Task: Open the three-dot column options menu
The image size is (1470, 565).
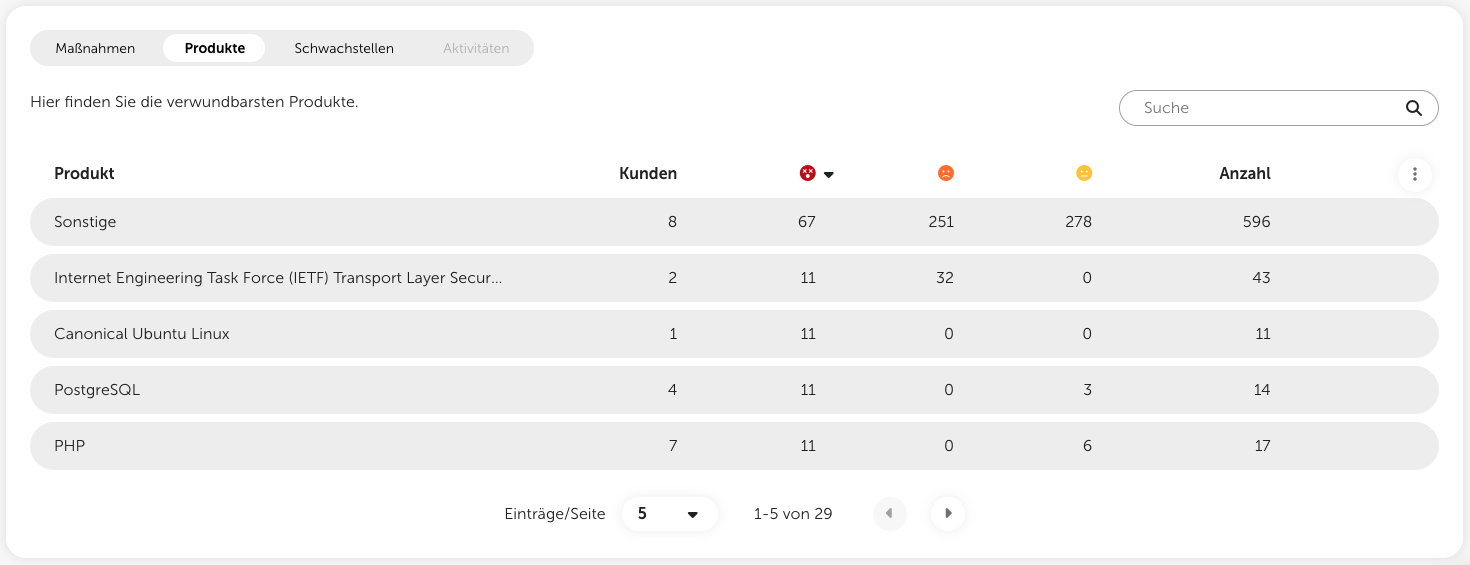Action: click(x=1414, y=174)
